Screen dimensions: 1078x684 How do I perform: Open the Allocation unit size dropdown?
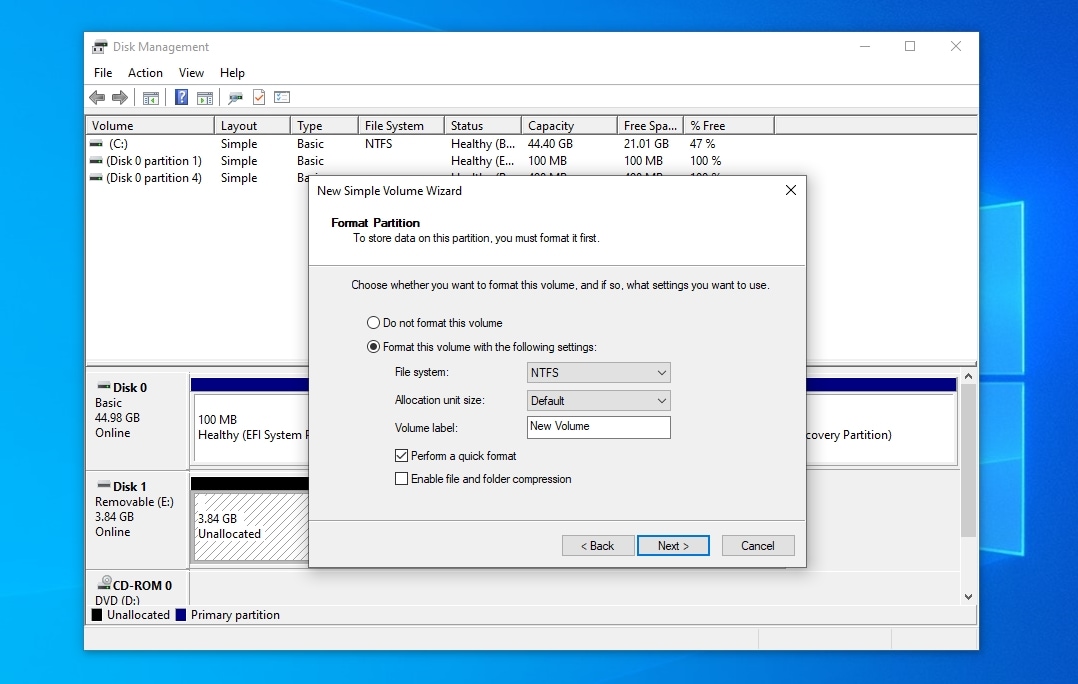pyautogui.click(x=598, y=401)
